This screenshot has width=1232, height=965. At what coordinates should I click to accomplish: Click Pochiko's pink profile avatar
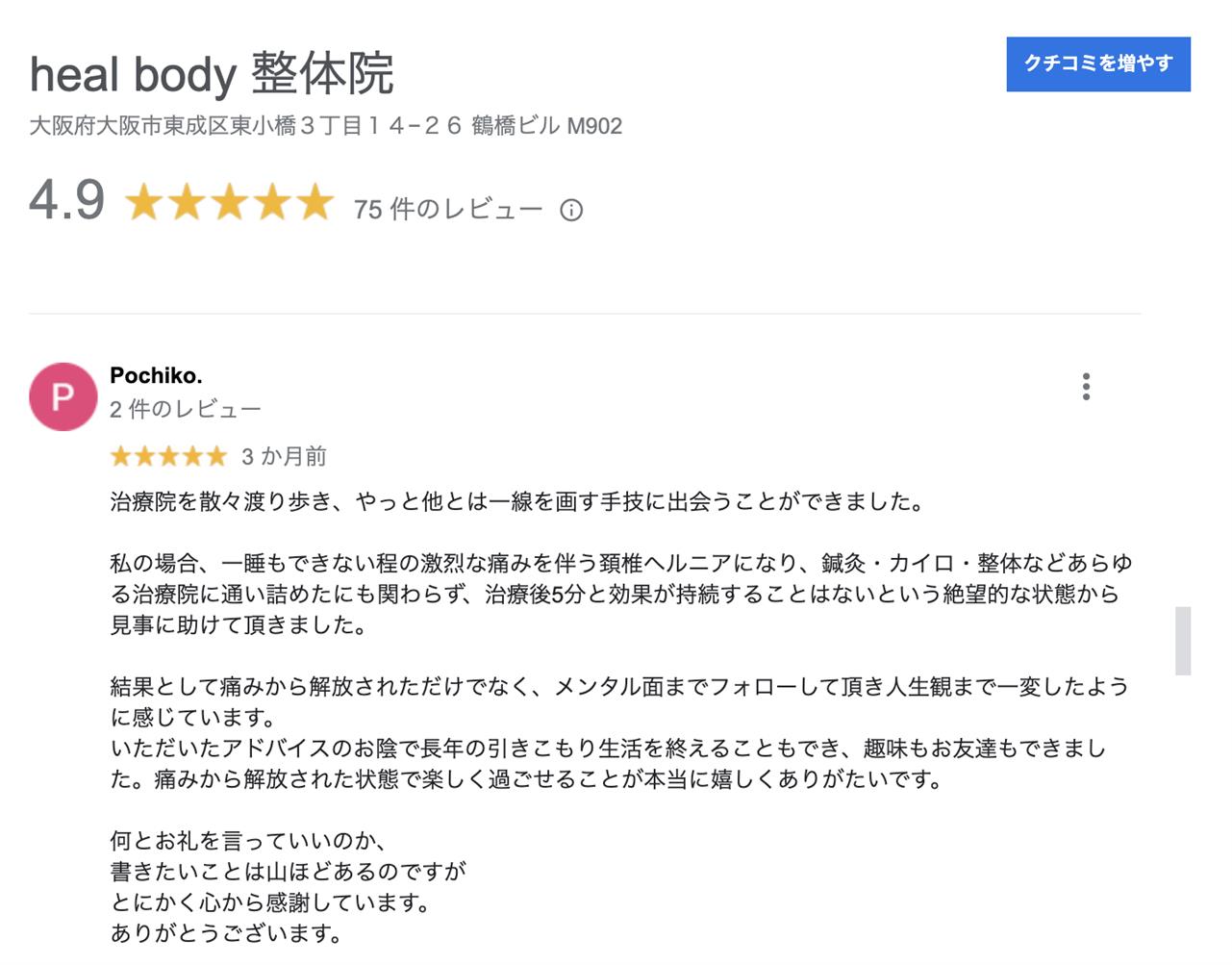[x=63, y=396]
